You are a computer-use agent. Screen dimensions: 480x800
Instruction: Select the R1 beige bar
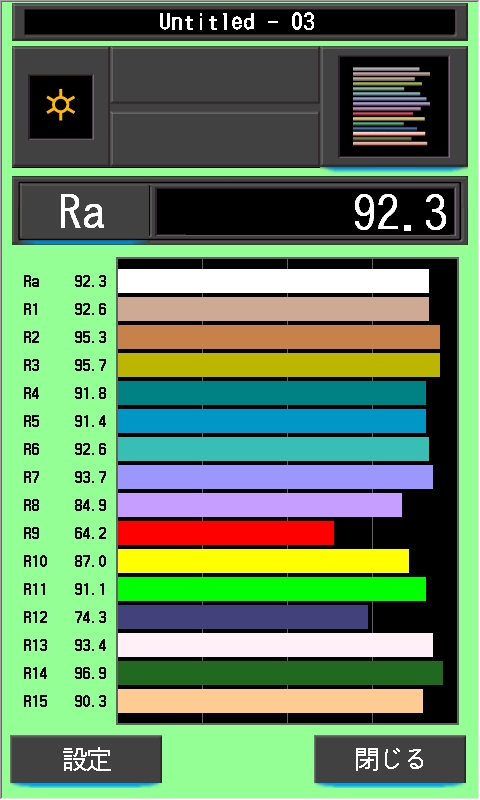(273, 309)
